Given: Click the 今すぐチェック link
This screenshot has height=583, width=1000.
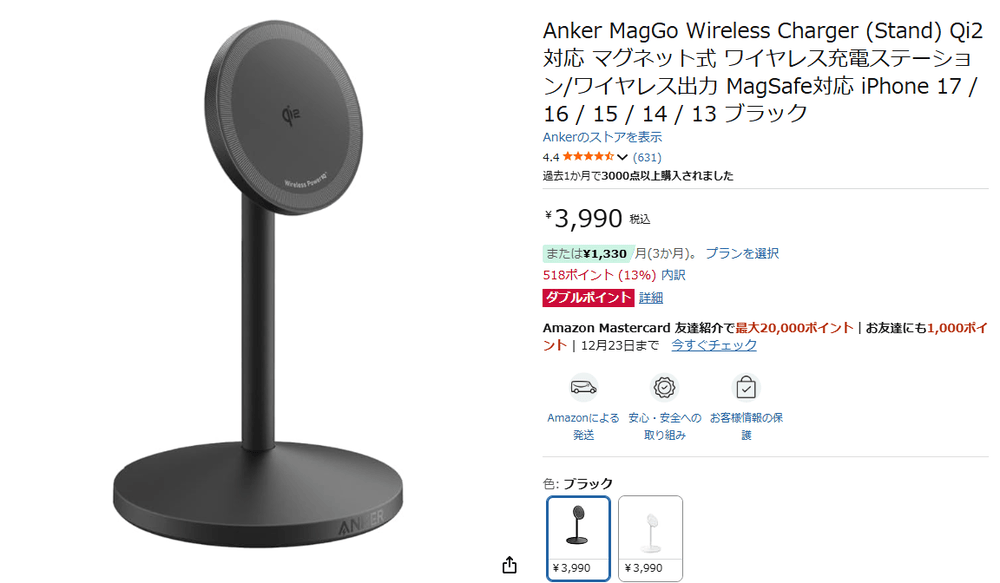Looking at the screenshot, I should [x=714, y=345].
